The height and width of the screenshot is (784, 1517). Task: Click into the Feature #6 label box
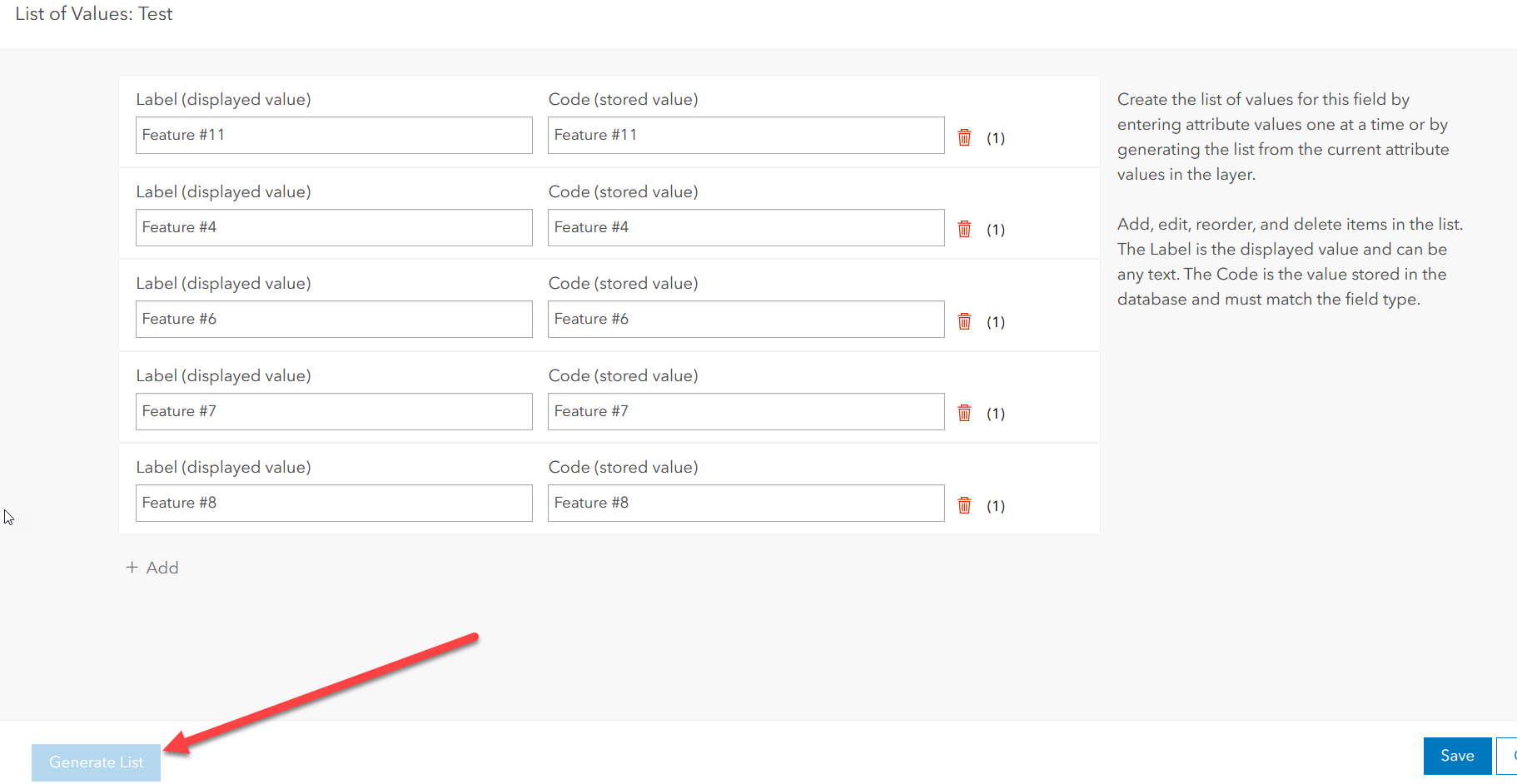(333, 319)
